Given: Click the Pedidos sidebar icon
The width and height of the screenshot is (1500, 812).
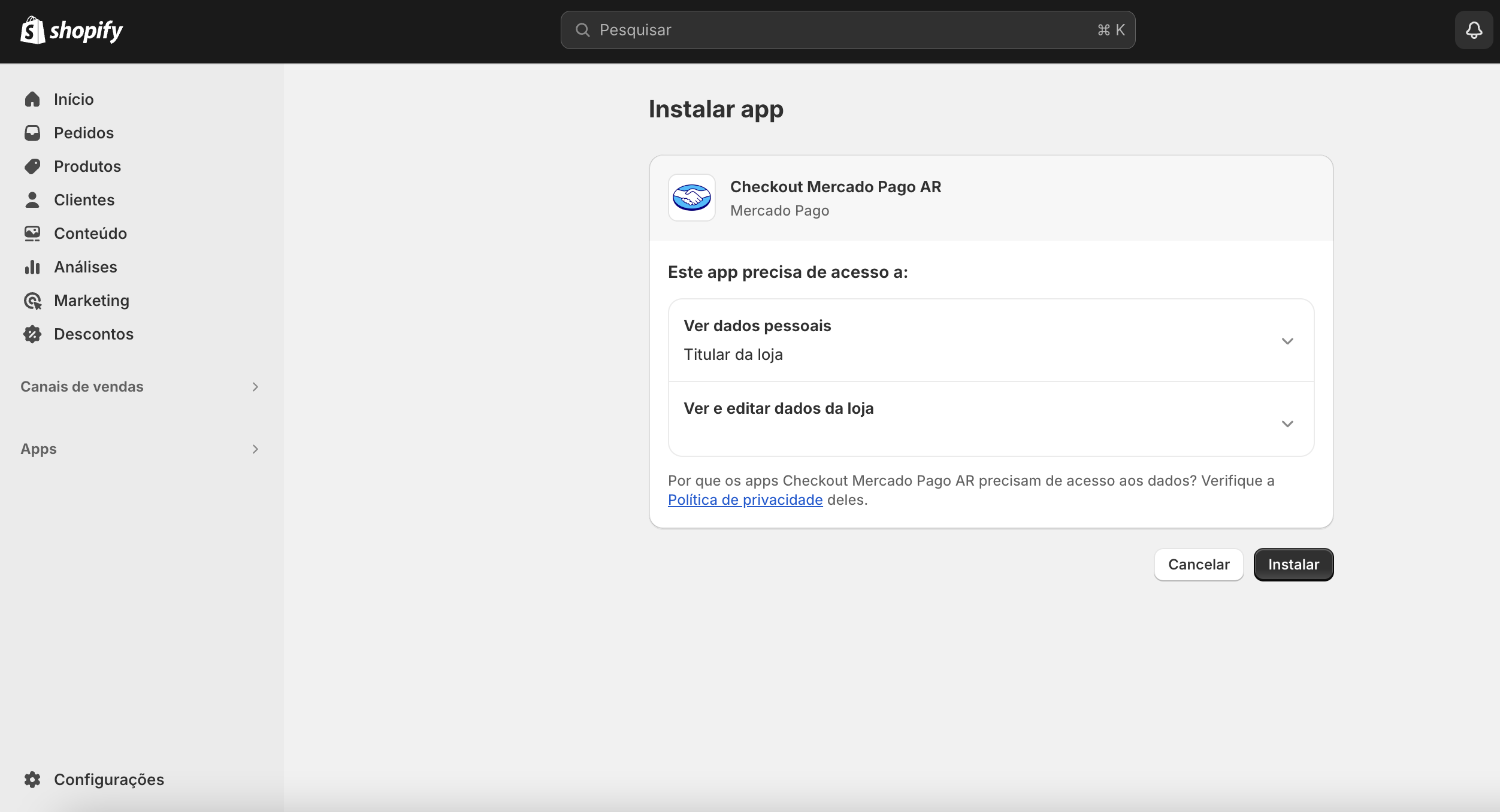Looking at the screenshot, I should [33, 132].
